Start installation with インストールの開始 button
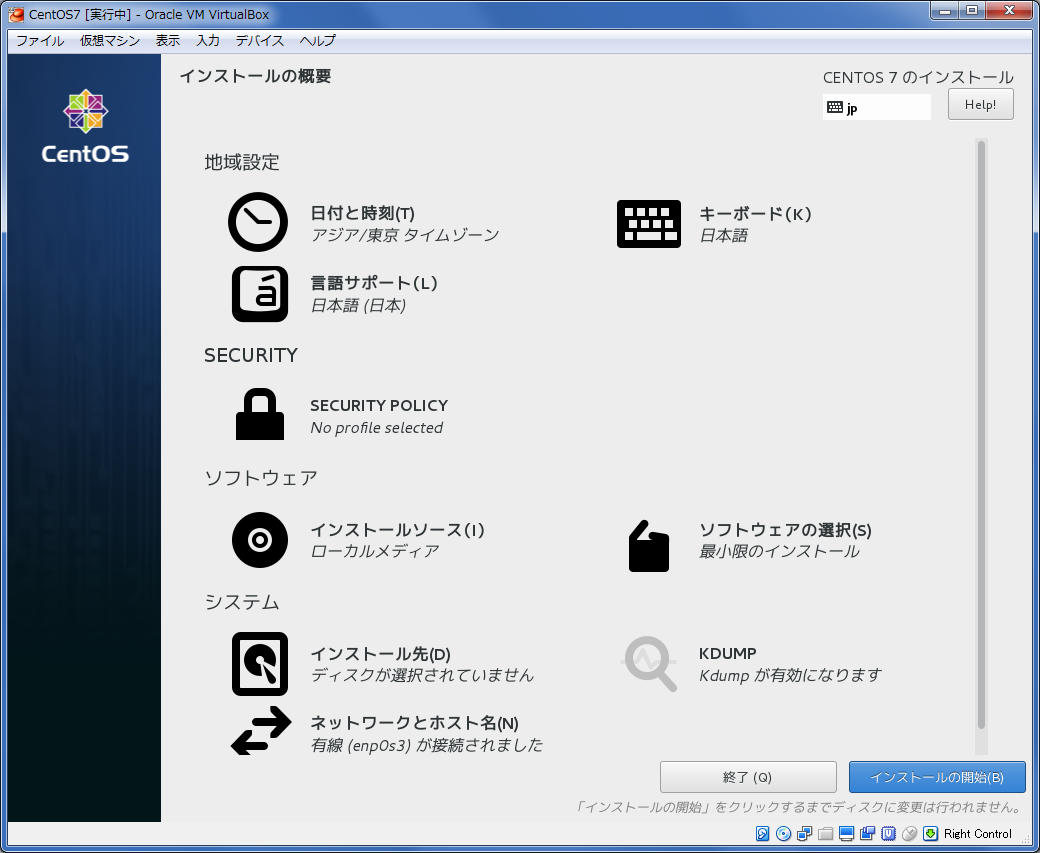Viewport: 1040px width, 853px height. tap(936, 777)
